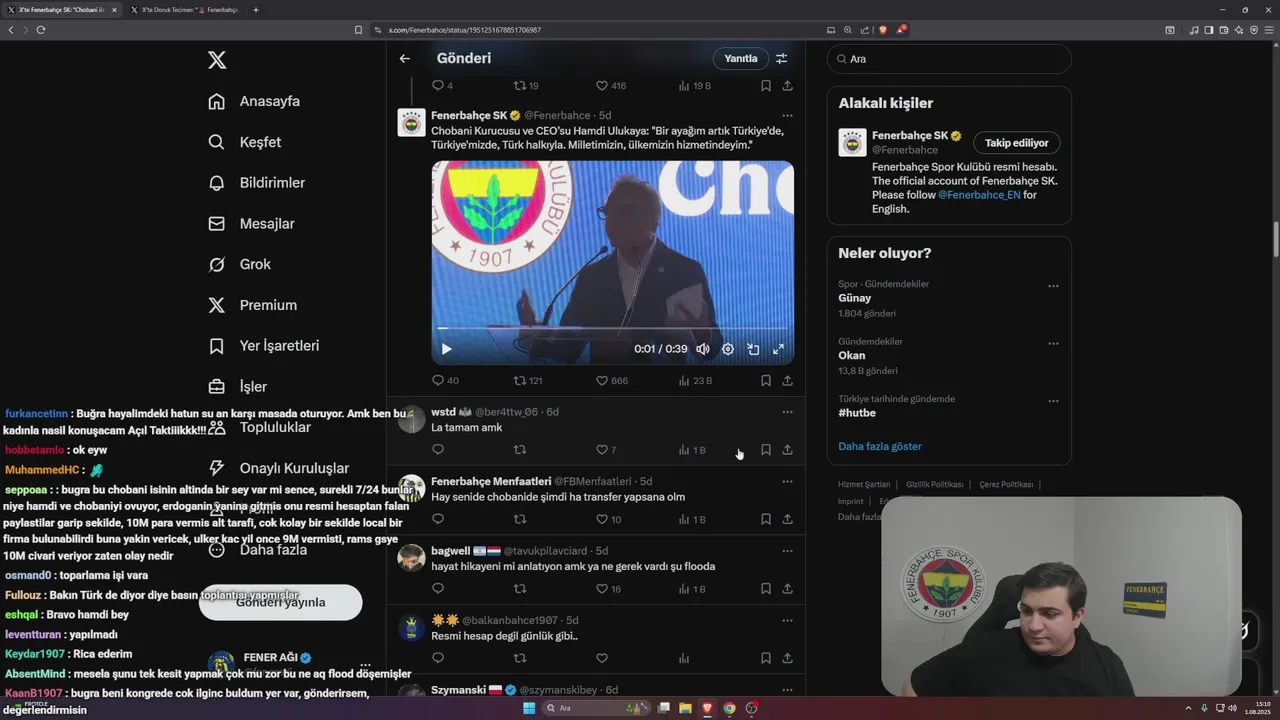Viewport: 1280px width, 720px height.
Task: Like wstd's reply with 7 likes
Action: (606, 450)
